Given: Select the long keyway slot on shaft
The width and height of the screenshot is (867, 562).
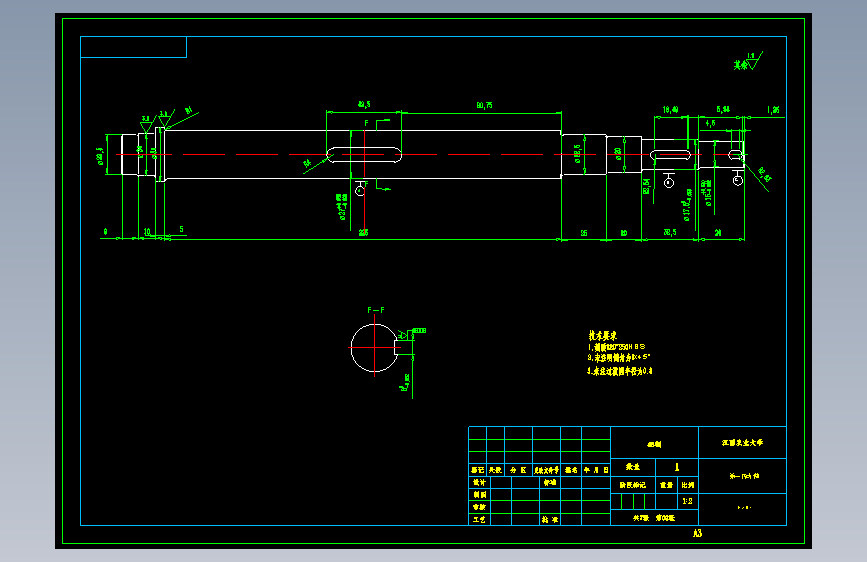Looking at the screenshot, I should 364,155.
